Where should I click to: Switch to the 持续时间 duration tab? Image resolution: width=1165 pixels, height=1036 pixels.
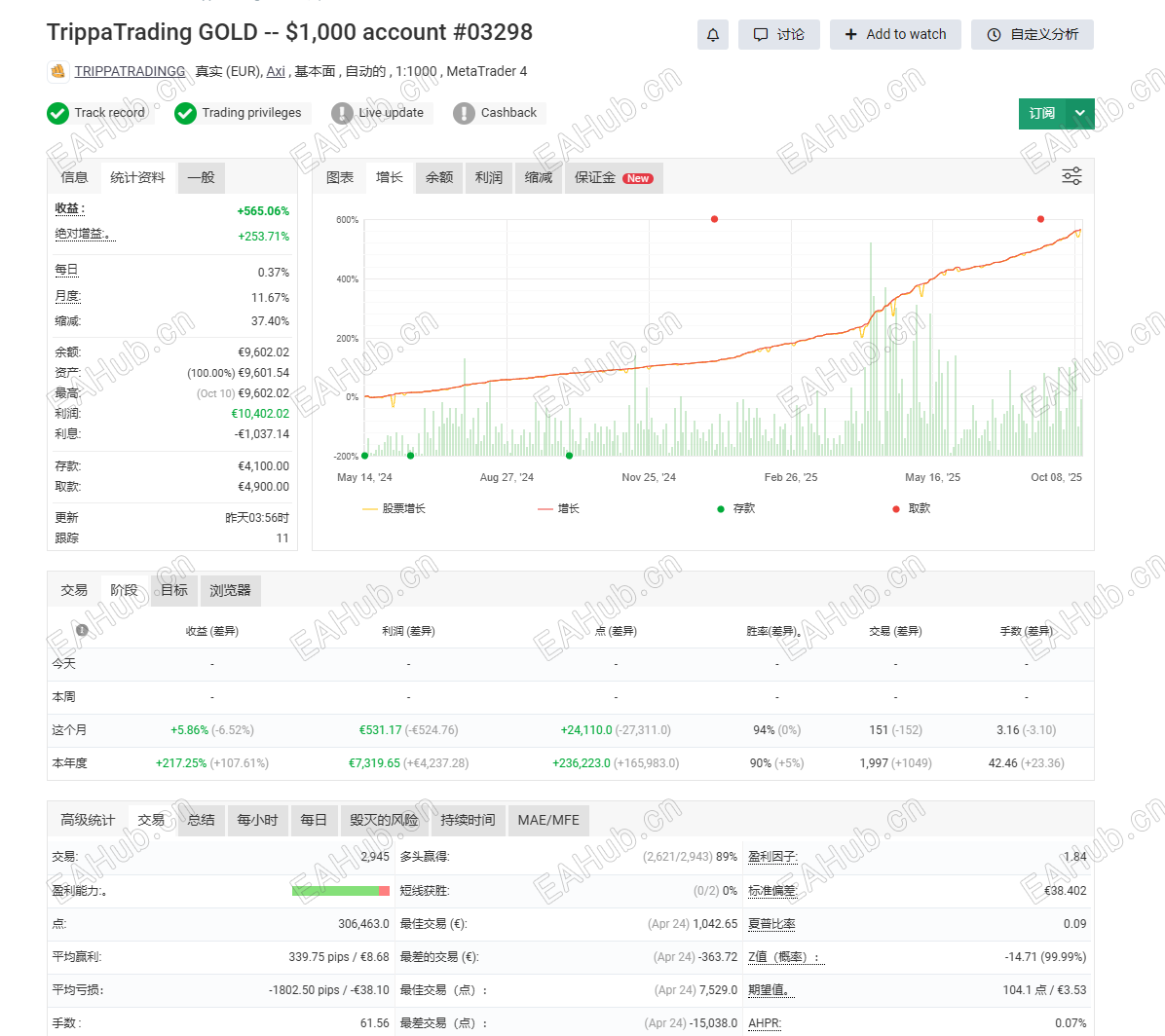coord(469,821)
